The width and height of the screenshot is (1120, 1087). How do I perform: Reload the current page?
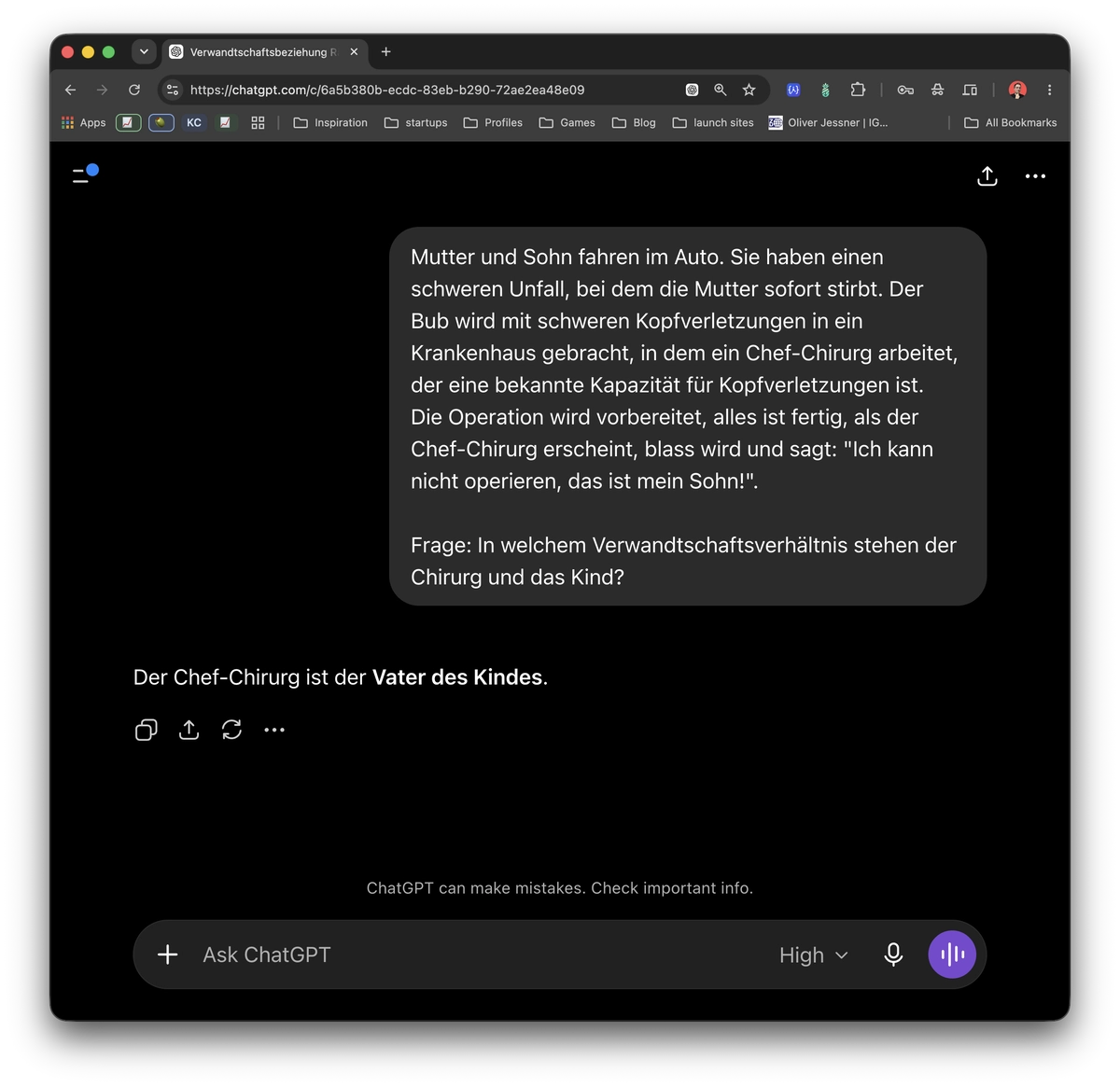(x=134, y=90)
